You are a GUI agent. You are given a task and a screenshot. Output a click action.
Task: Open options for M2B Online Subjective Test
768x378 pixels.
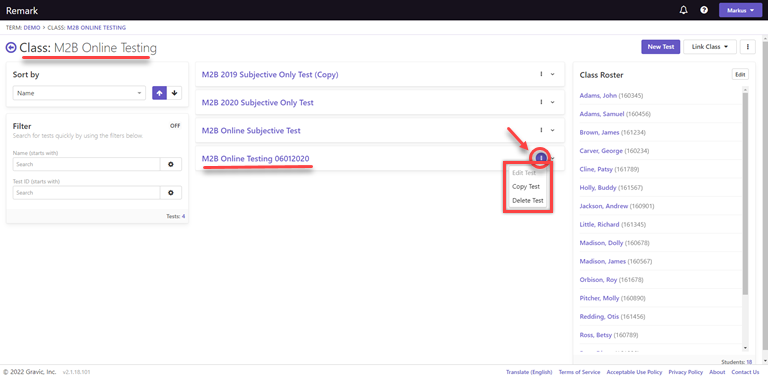[x=541, y=130]
